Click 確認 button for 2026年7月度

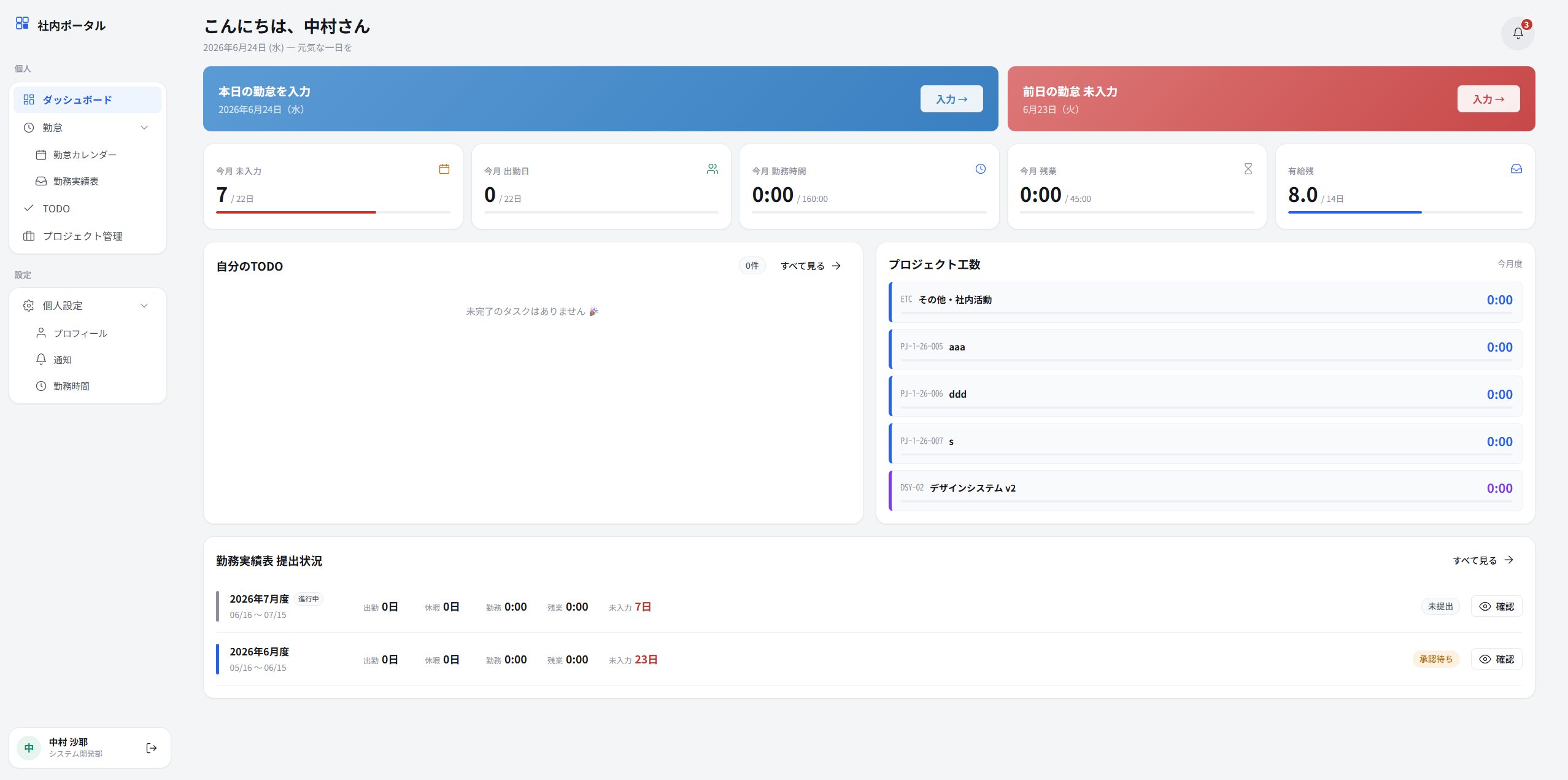pyautogui.click(x=1496, y=606)
